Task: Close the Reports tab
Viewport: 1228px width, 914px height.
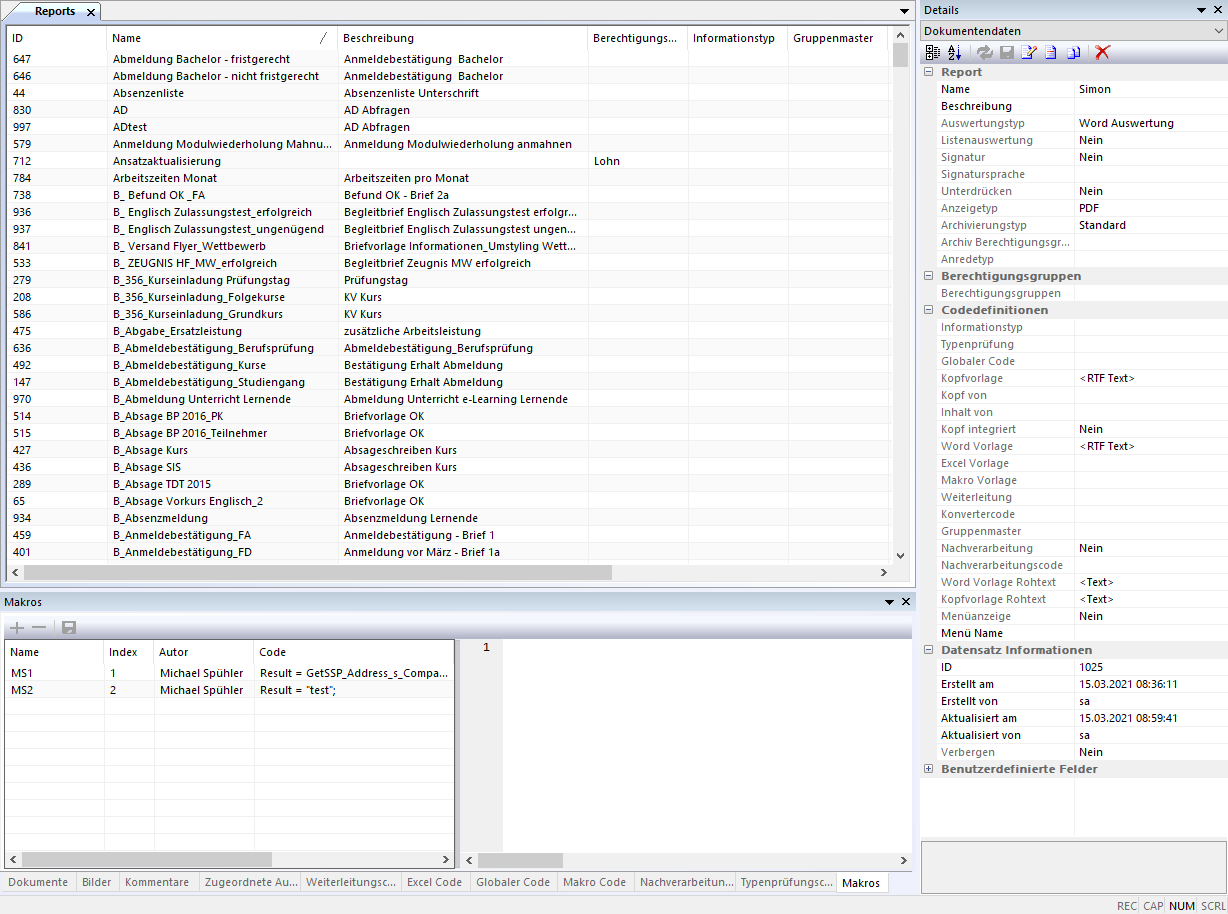Action: click(x=89, y=12)
